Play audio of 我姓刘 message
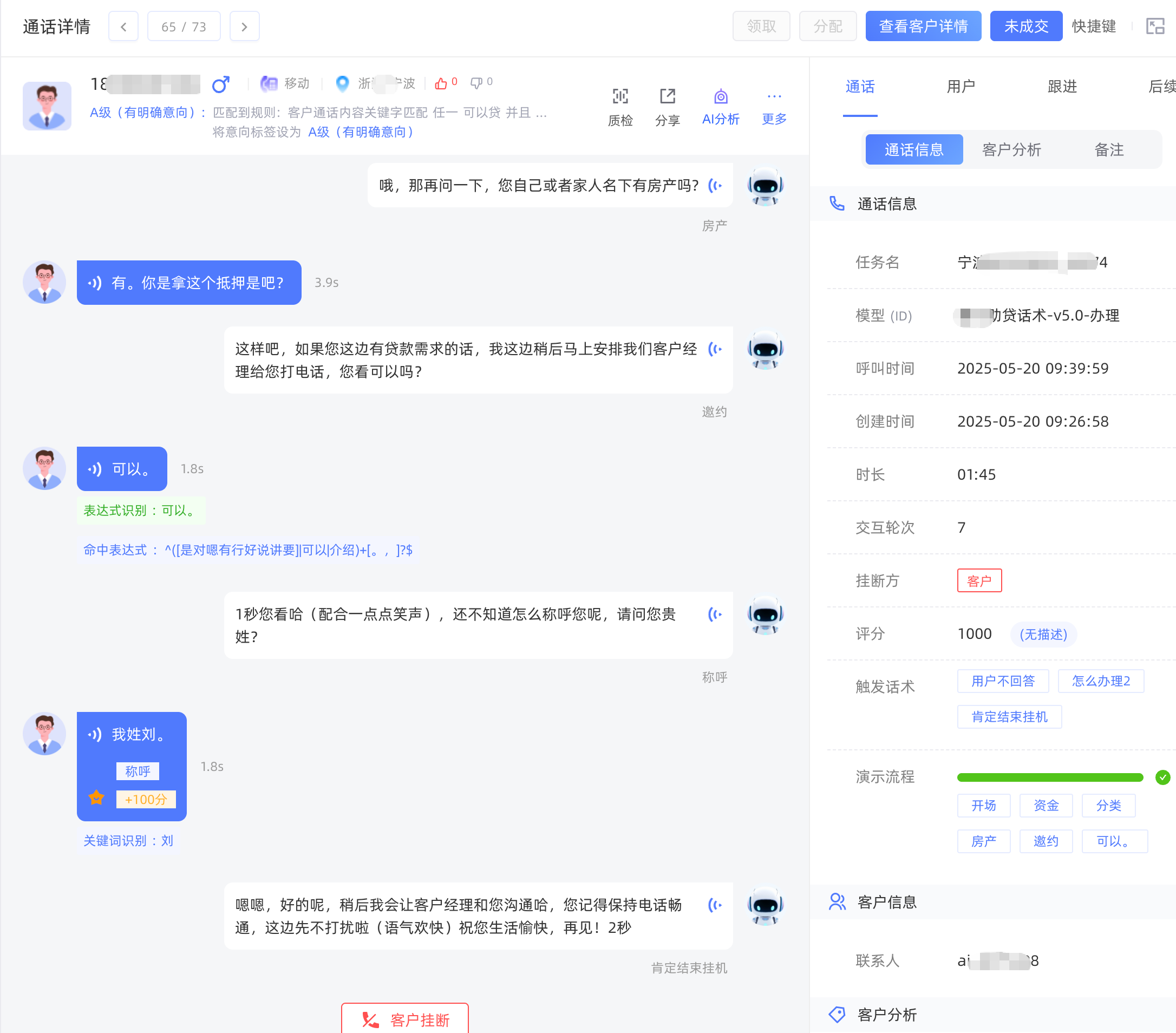1176x1033 pixels. [94, 735]
